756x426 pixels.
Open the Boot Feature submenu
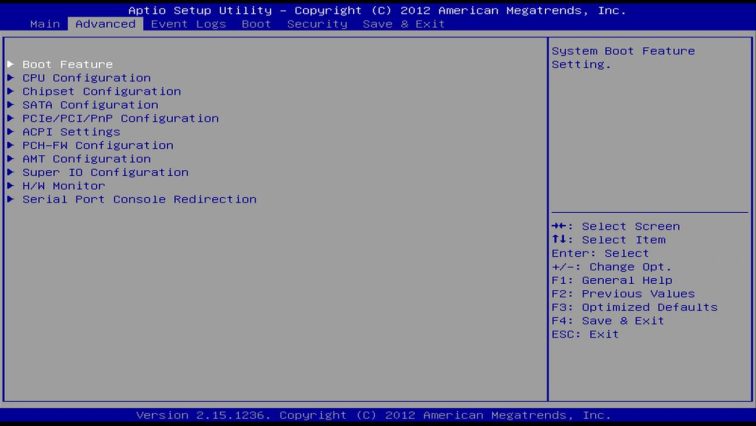[x=67, y=64]
